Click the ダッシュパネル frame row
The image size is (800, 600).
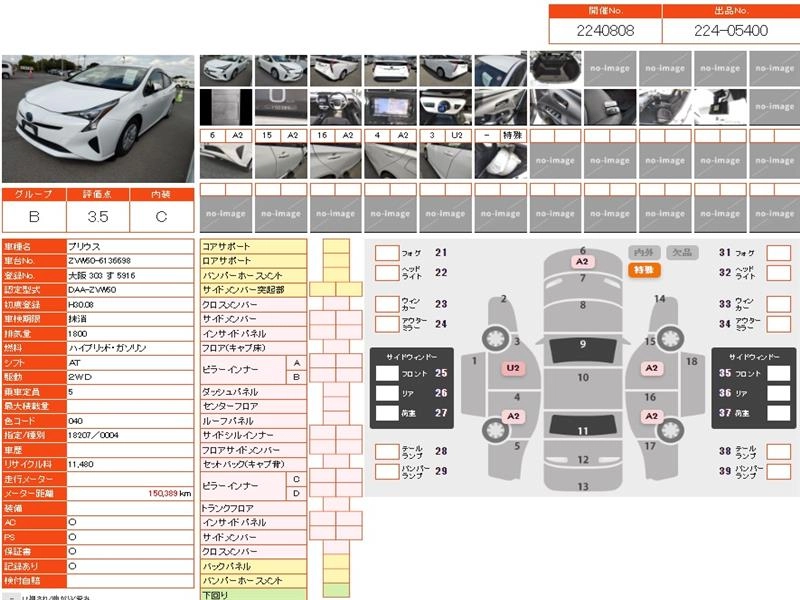(254, 392)
